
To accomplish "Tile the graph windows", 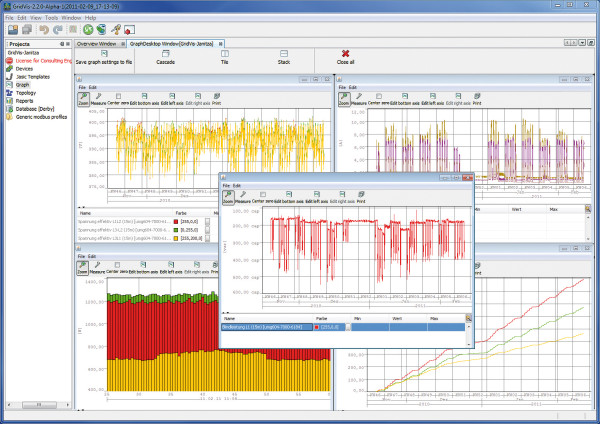I will (225, 56).
